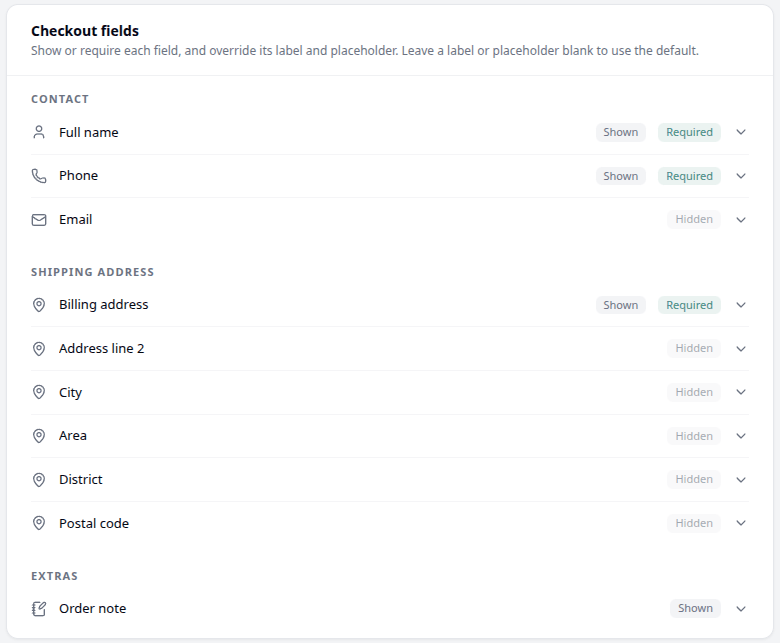Click the Checkout fields heading
Screen dimensions: 780x643
tap(85, 31)
